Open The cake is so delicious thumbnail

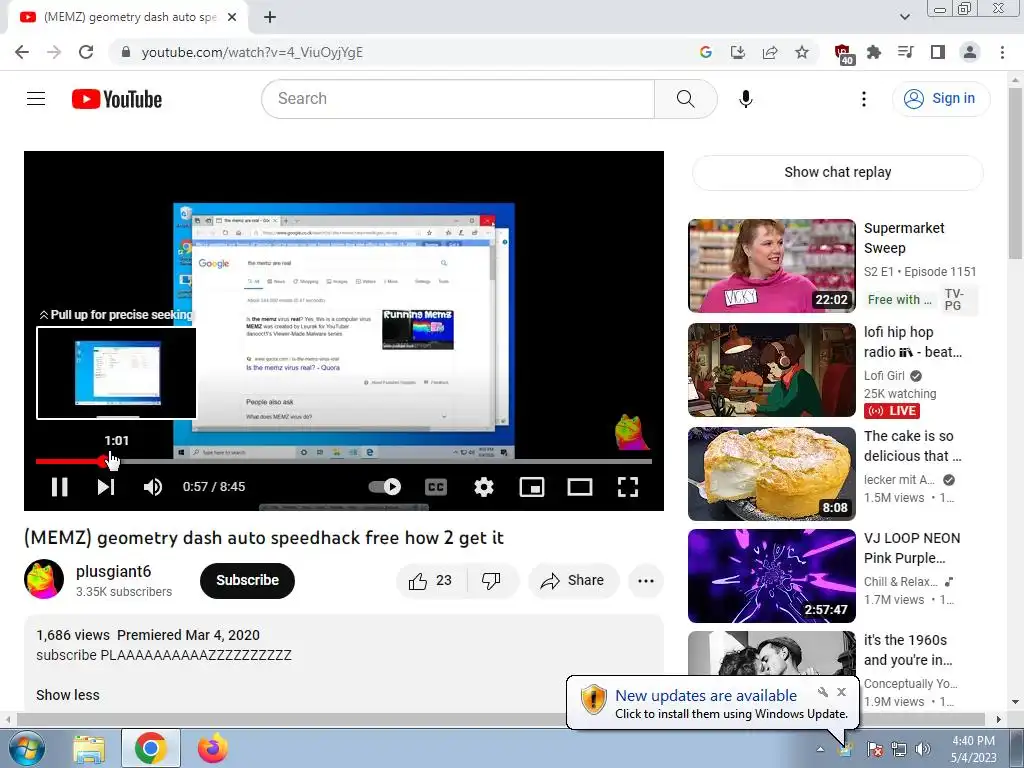click(x=771, y=473)
